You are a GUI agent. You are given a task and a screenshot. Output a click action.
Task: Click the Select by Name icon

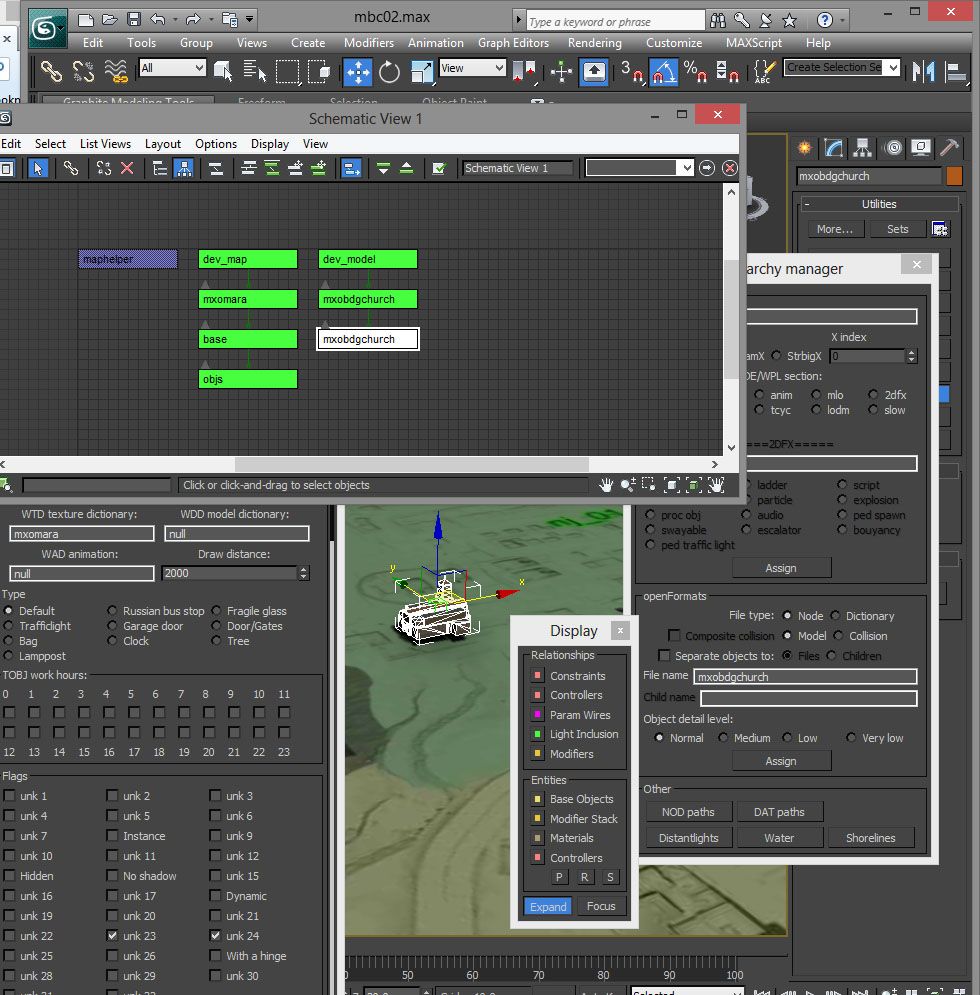coord(255,71)
